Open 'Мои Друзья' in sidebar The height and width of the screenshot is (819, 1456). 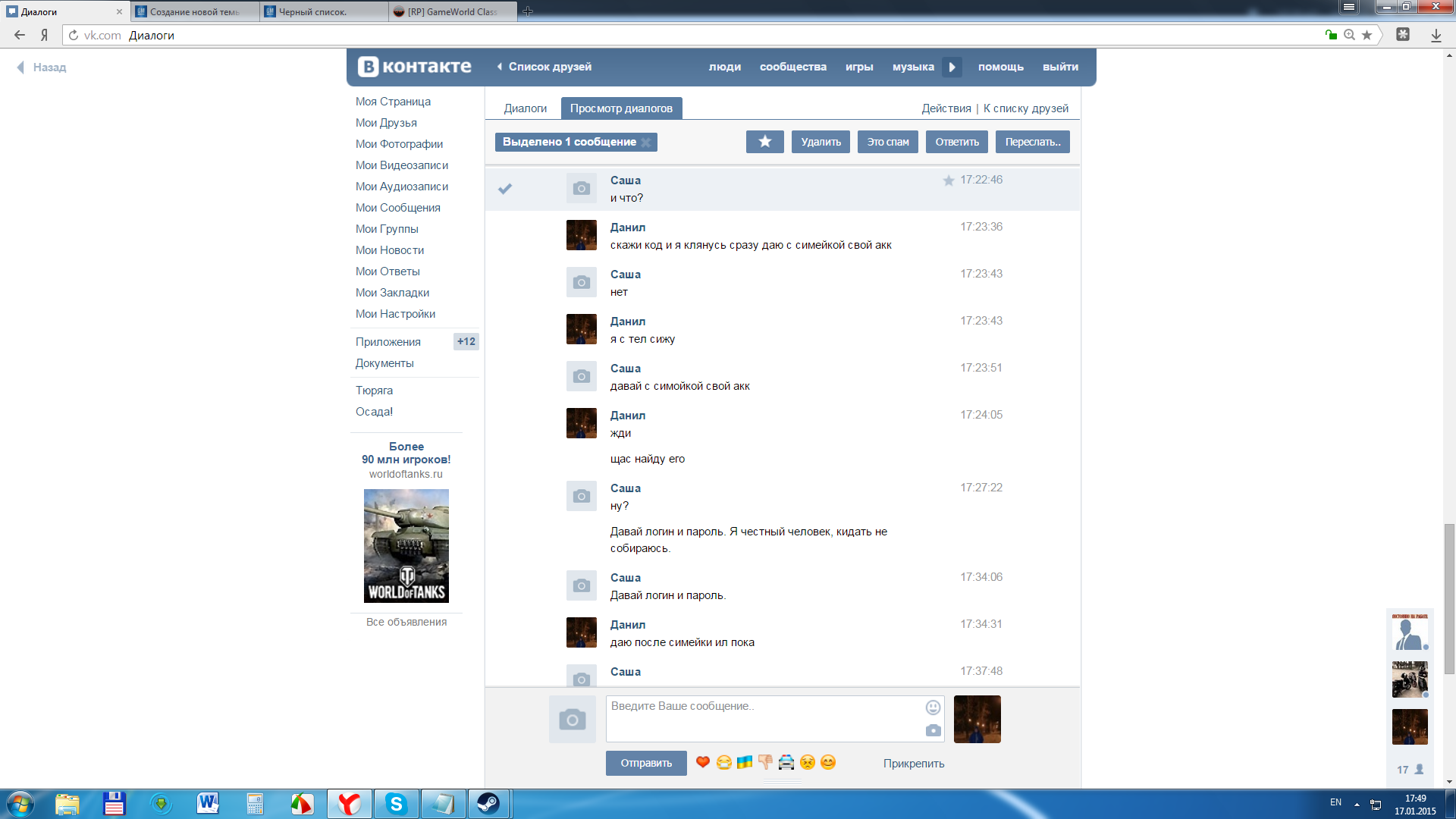[x=386, y=123]
